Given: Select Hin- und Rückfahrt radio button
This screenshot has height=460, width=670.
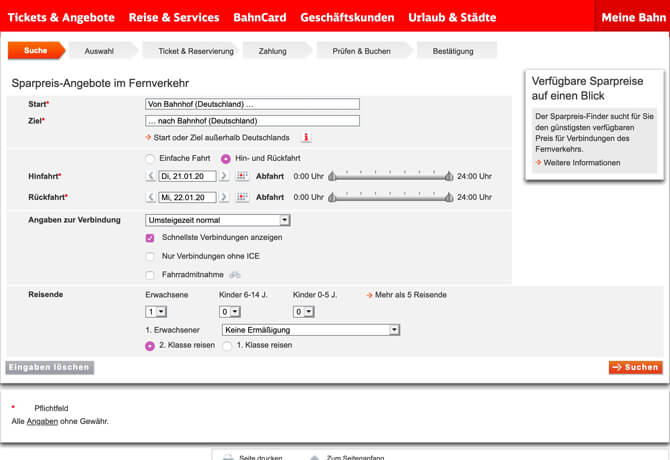Looking at the screenshot, I should tap(226, 159).
